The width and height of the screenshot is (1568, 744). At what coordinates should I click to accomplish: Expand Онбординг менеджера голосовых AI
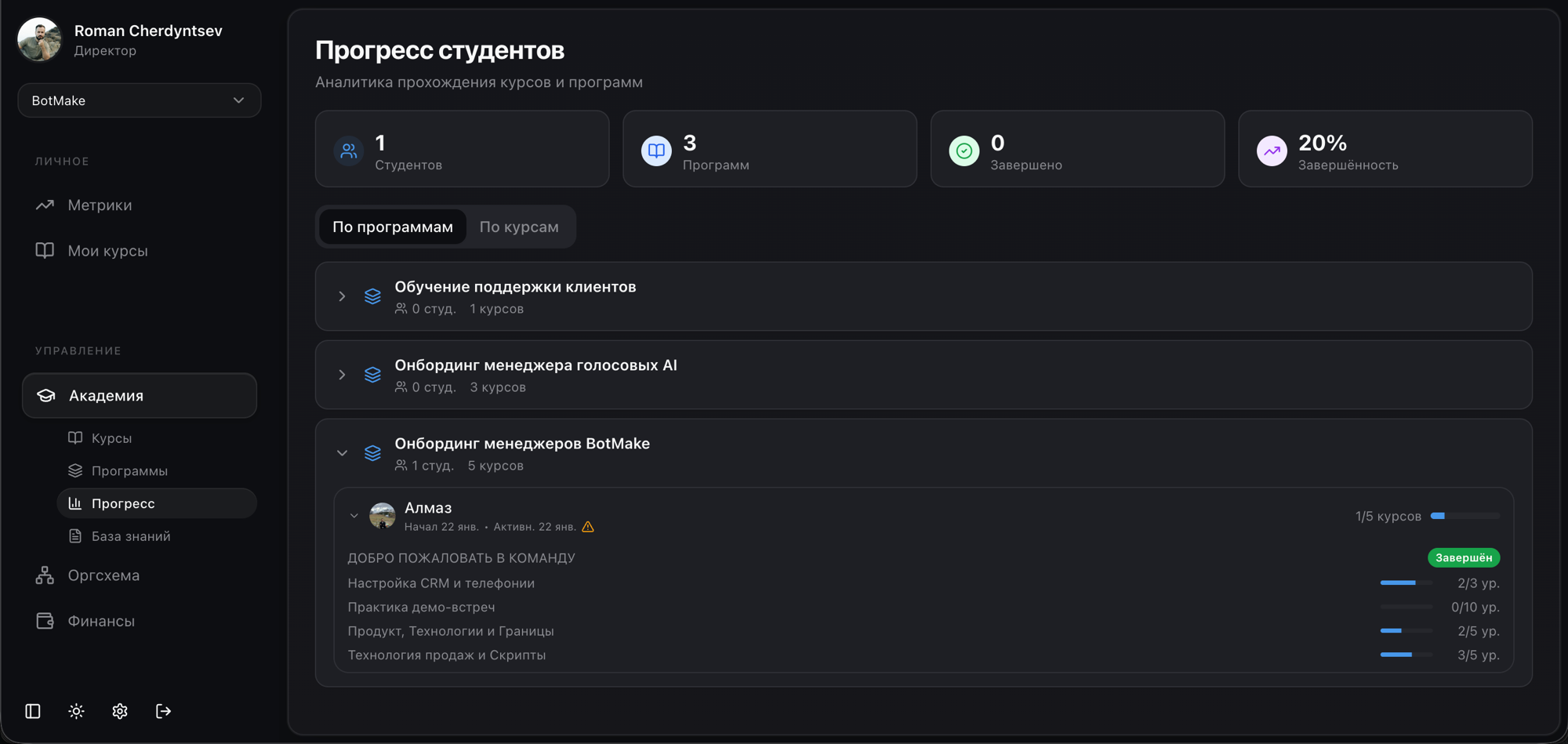(x=342, y=374)
